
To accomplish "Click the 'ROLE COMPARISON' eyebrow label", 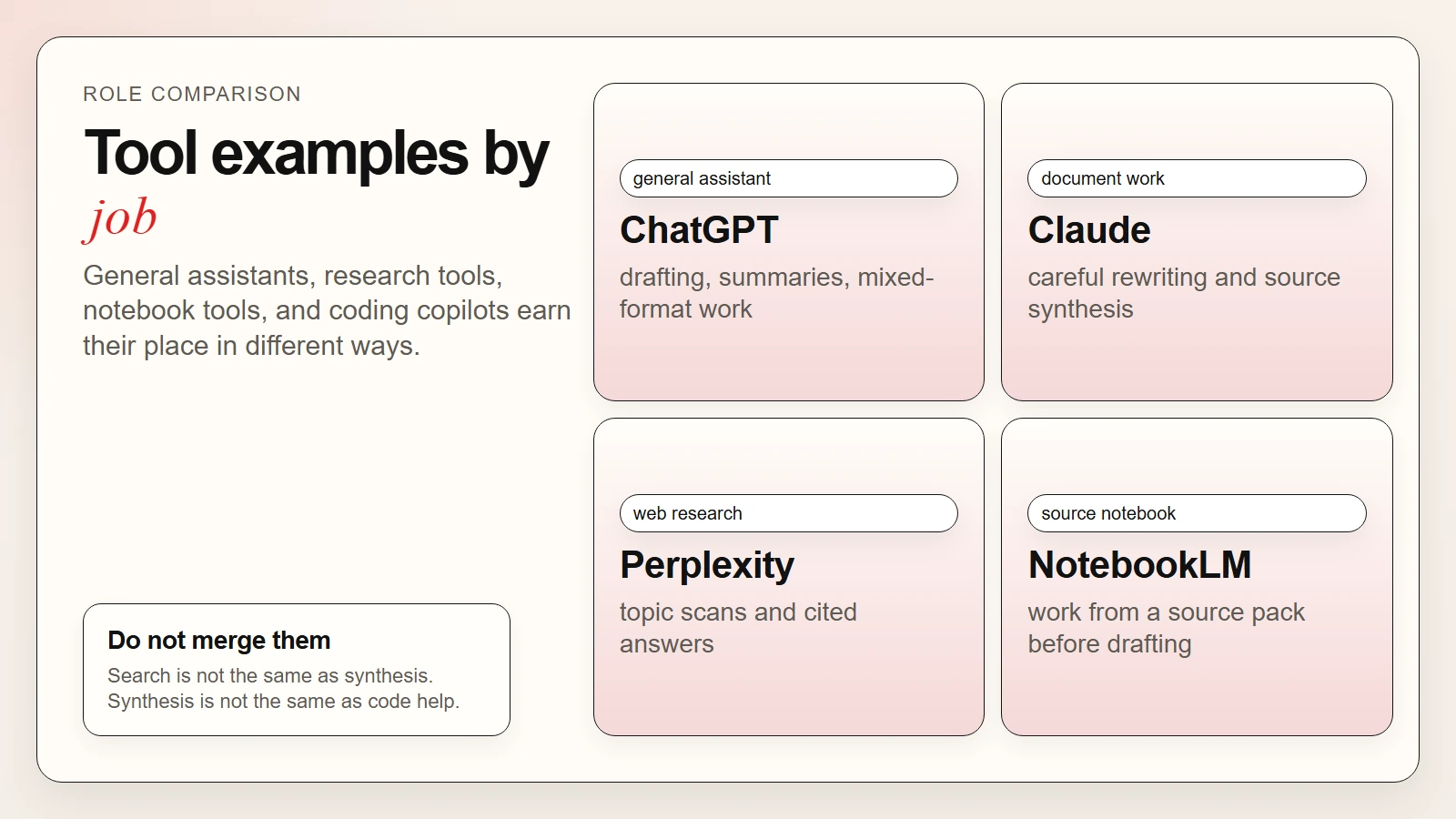I will point(192,94).
